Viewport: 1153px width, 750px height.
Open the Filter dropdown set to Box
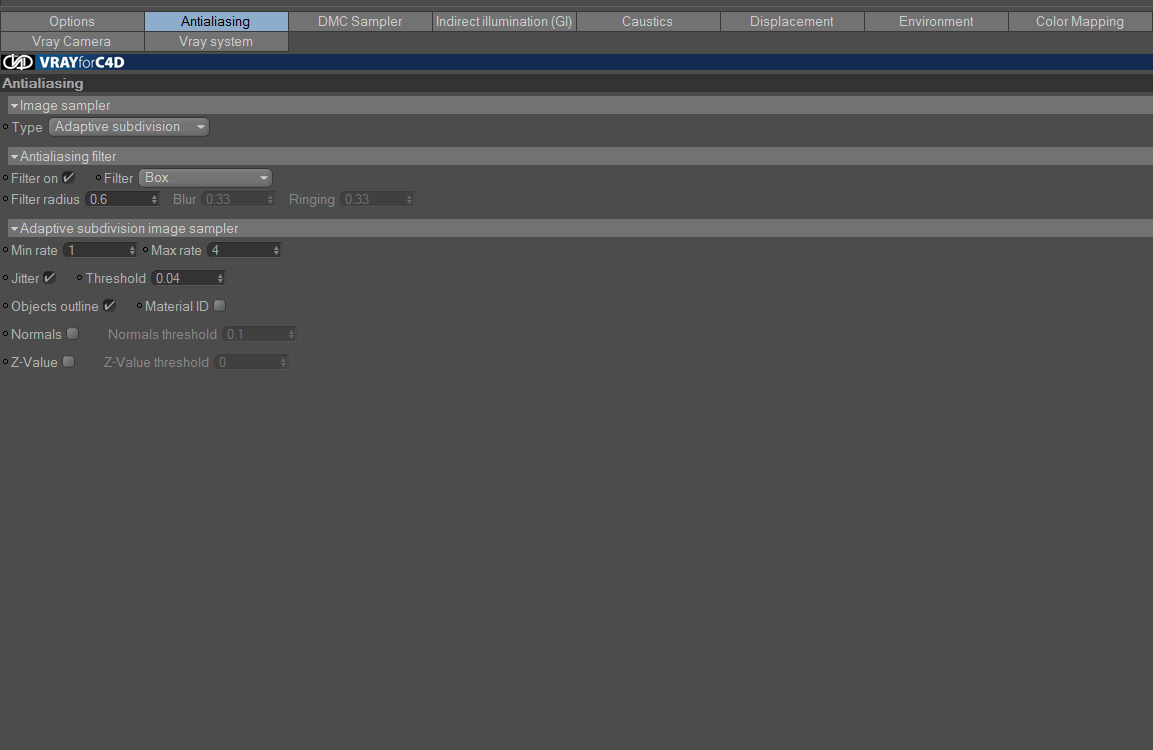[x=205, y=177]
